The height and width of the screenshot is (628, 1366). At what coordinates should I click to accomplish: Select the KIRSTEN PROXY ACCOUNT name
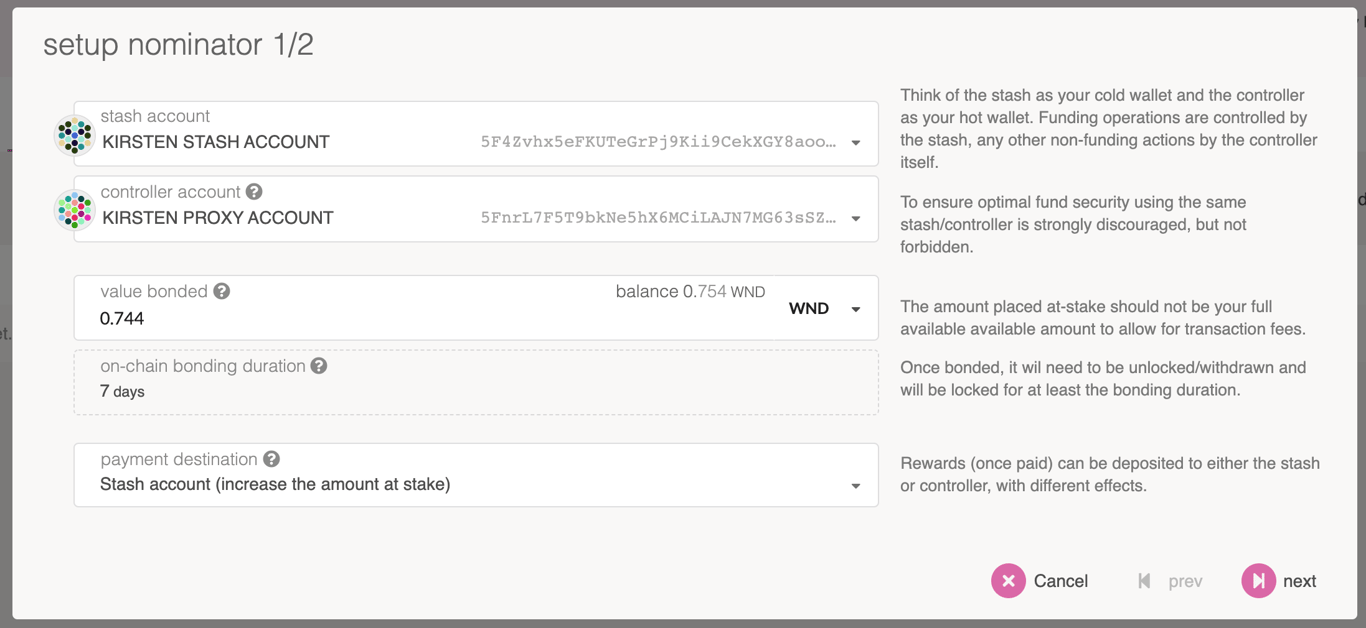point(218,218)
